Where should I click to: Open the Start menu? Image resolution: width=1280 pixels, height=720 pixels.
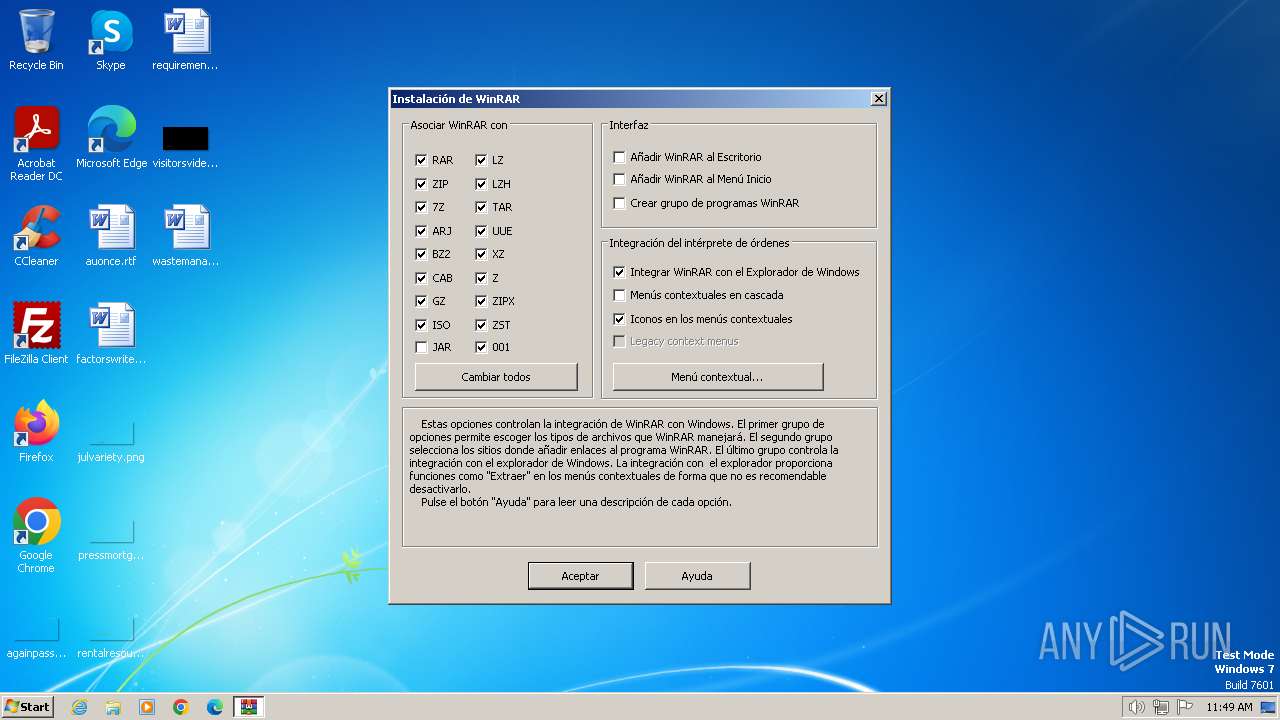(x=27, y=707)
